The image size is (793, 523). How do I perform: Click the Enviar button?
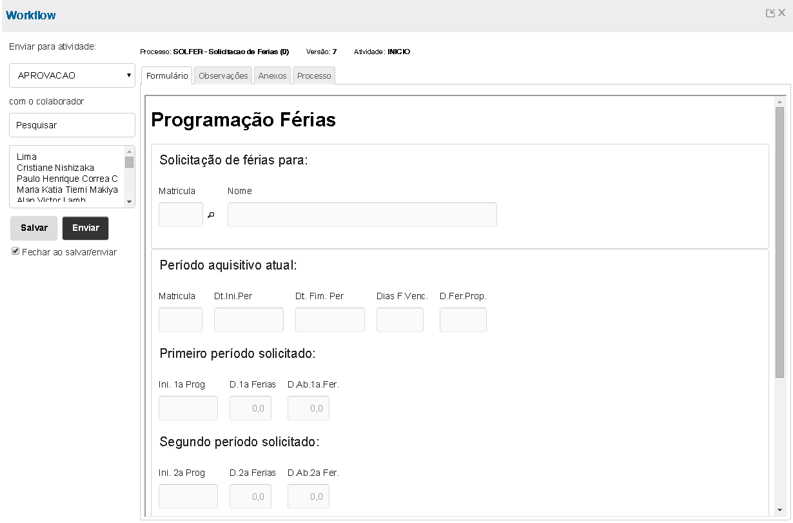pos(85,227)
